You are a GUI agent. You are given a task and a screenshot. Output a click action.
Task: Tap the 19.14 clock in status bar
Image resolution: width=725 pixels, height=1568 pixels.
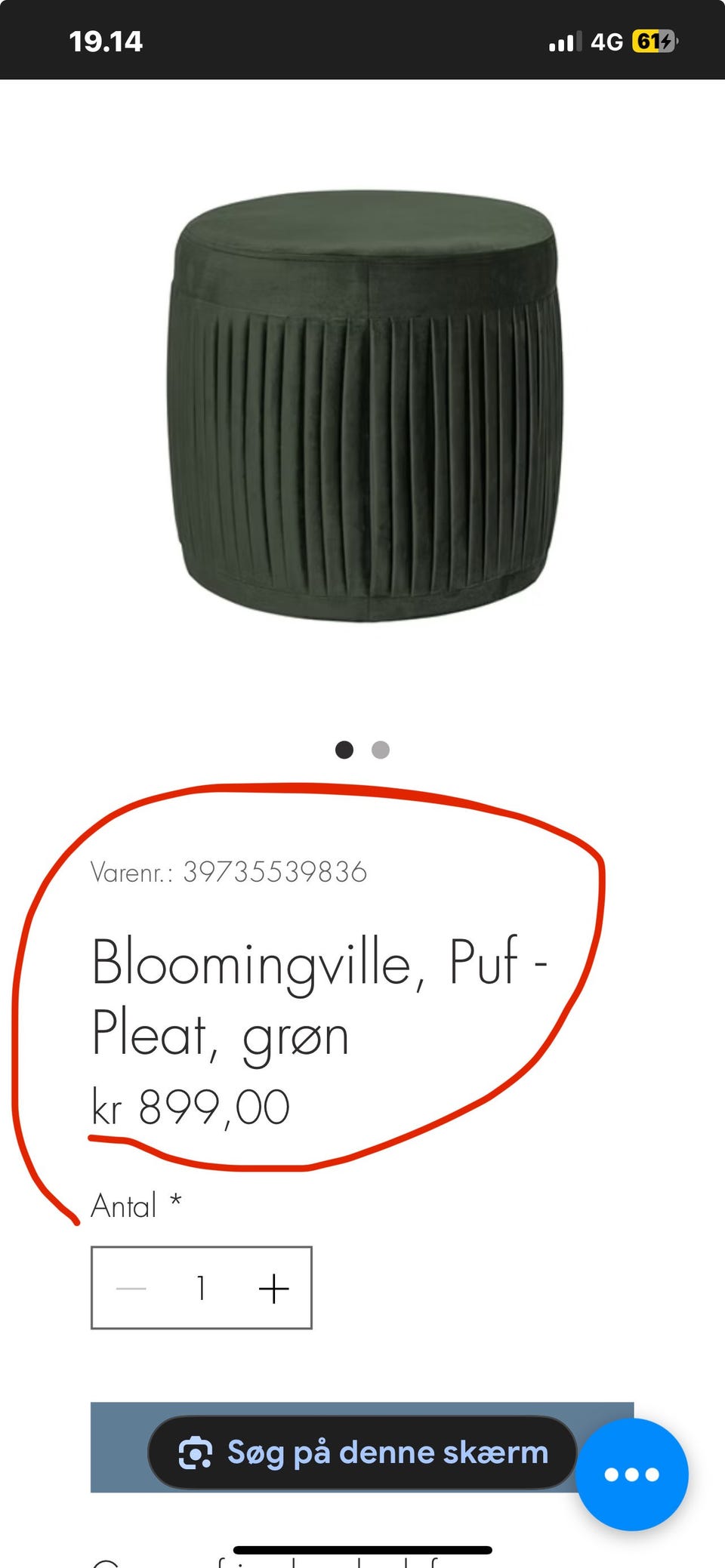point(106,42)
